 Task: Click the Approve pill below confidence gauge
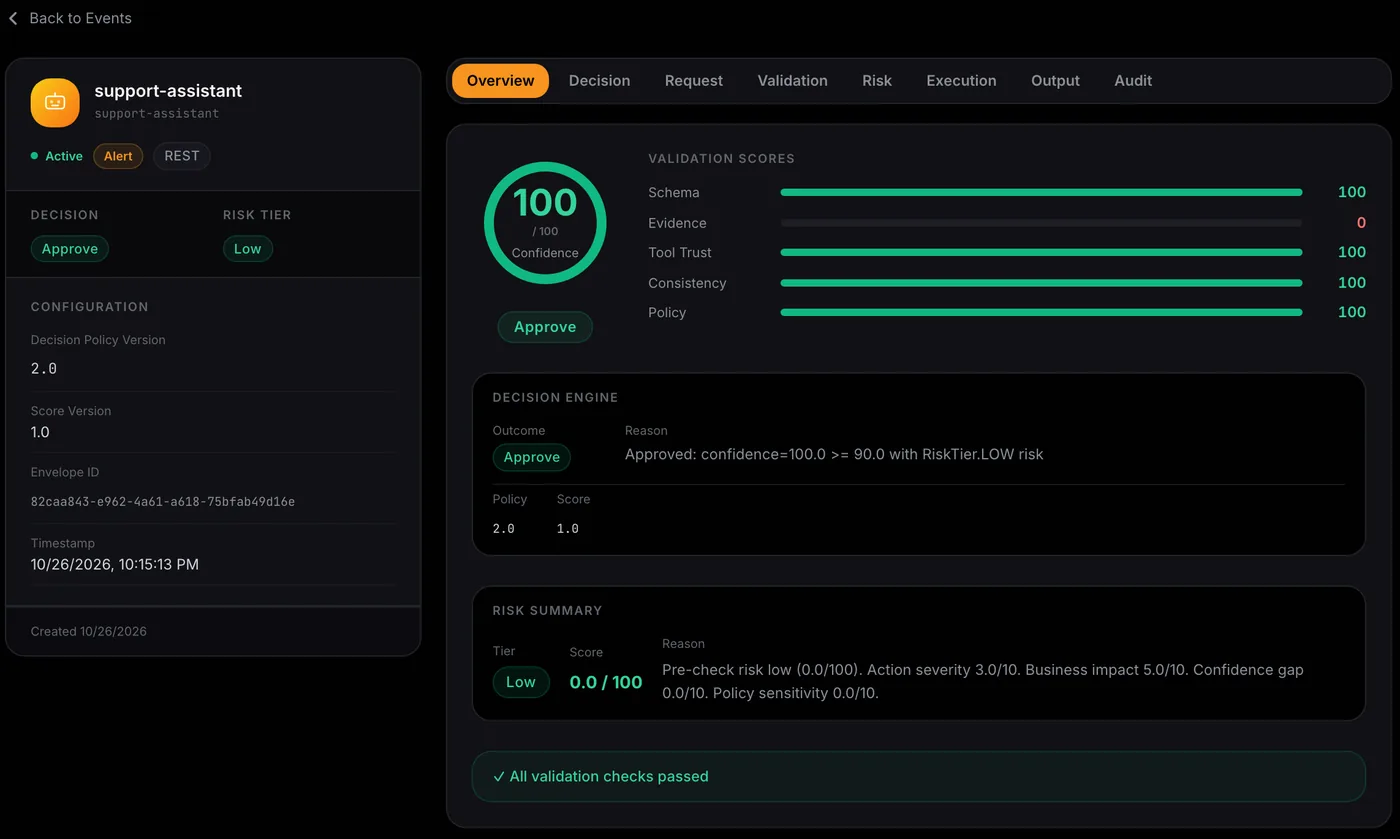click(545, 327)
